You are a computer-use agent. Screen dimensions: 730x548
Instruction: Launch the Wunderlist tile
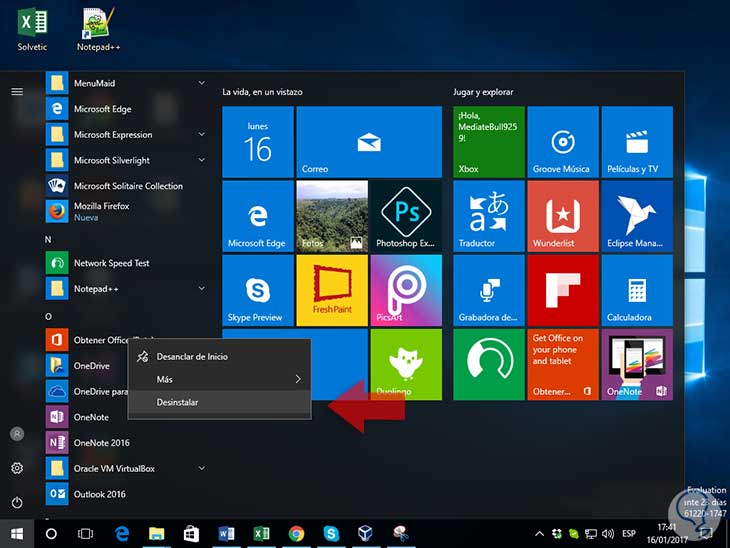click(563, 216)
